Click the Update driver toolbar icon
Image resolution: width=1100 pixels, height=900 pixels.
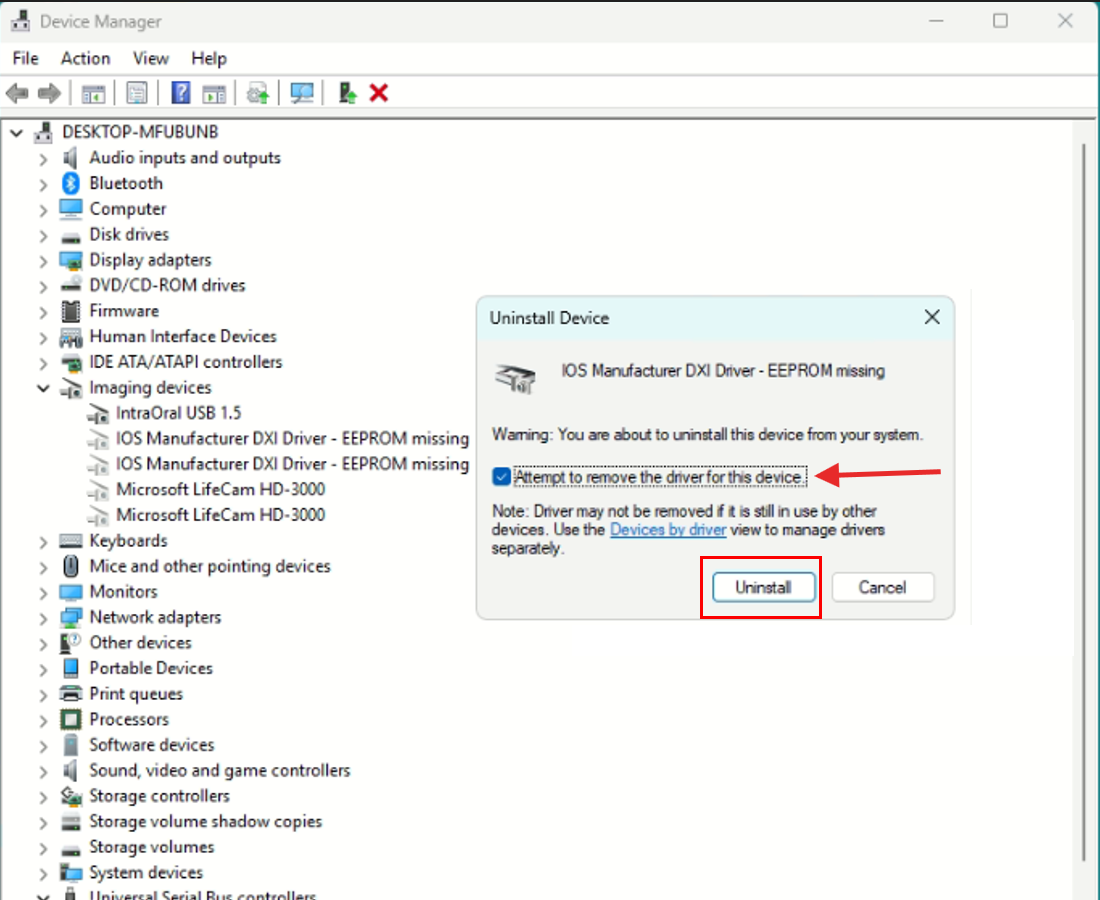point(258,93)
